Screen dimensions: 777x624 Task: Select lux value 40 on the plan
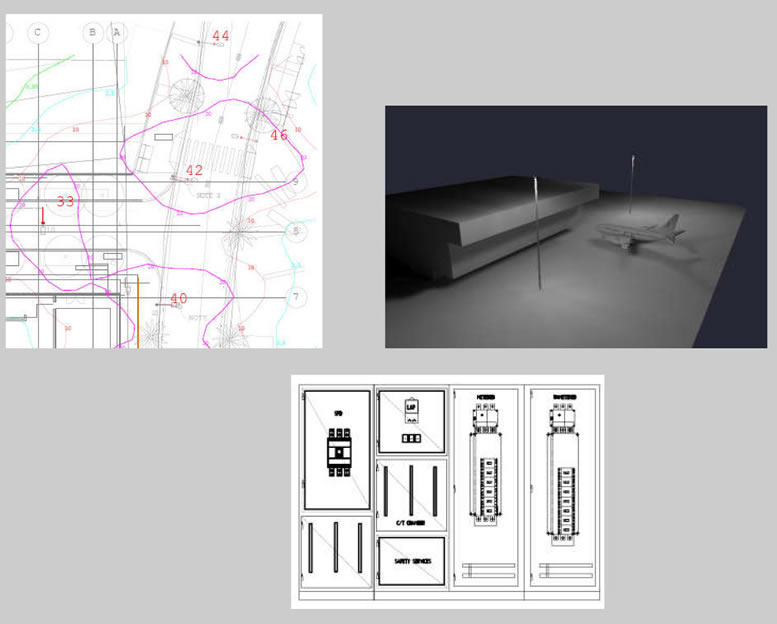(x=179, y=298)
